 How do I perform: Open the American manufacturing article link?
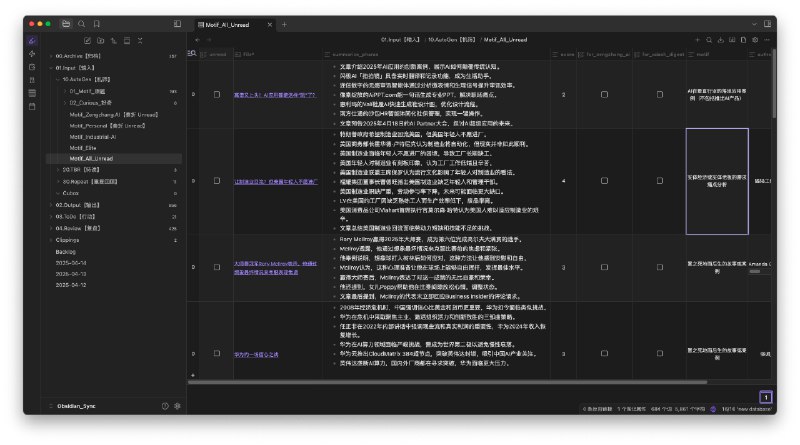coord(276,182)
